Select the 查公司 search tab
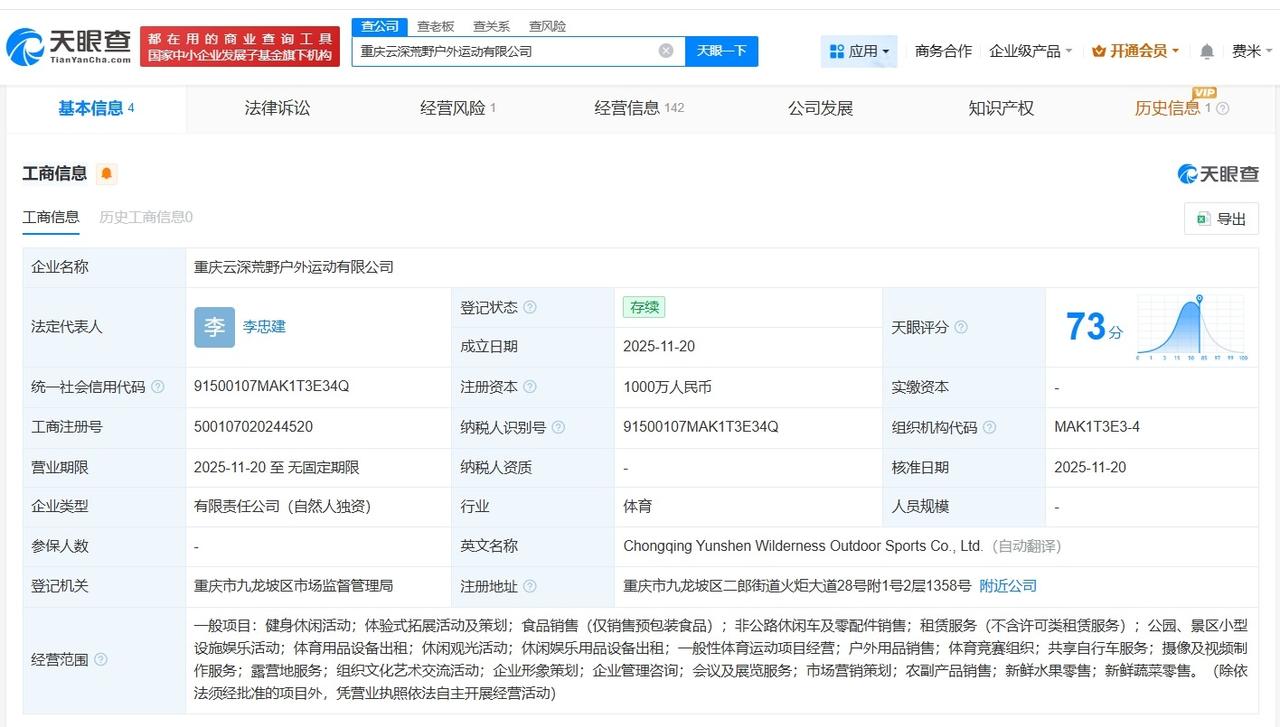 pyautogui.click(x=380, y=27)
